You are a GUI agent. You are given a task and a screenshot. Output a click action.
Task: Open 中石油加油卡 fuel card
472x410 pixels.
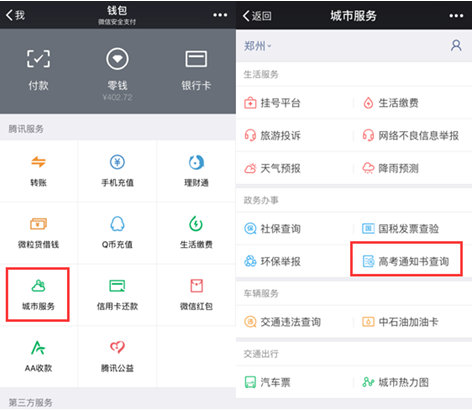coord(413,322)
